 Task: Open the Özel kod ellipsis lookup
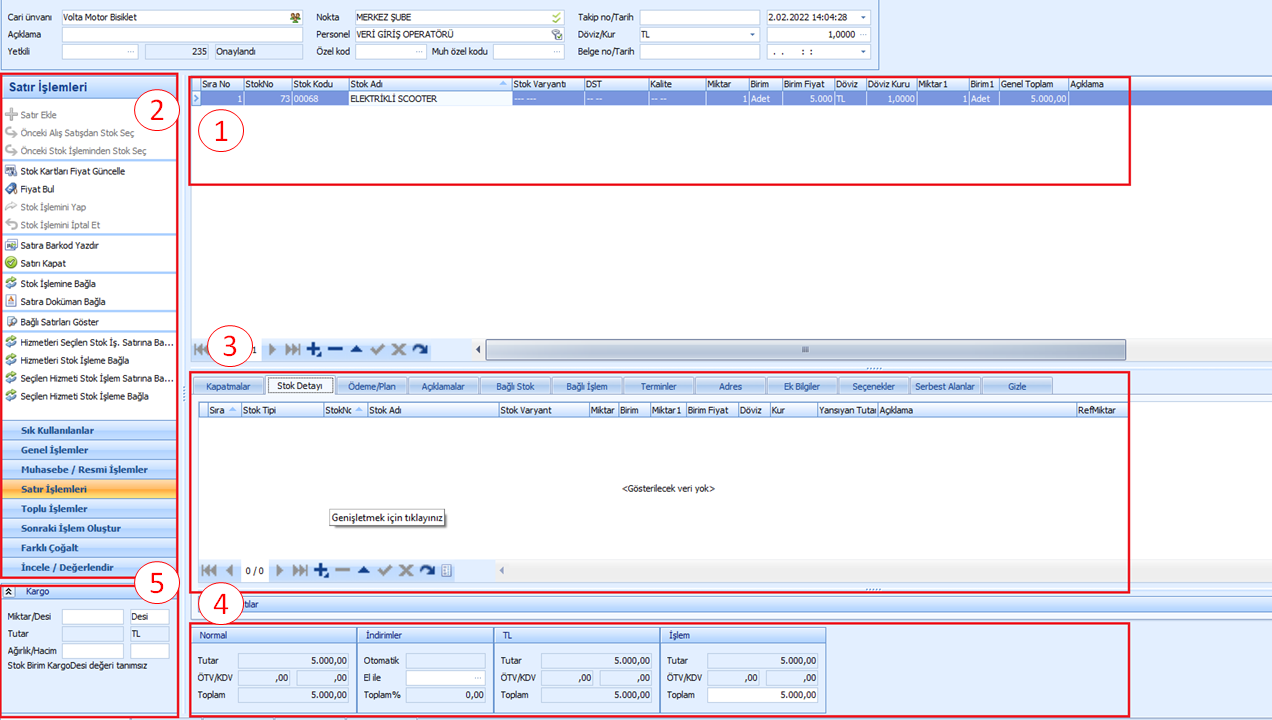(419, 51)
